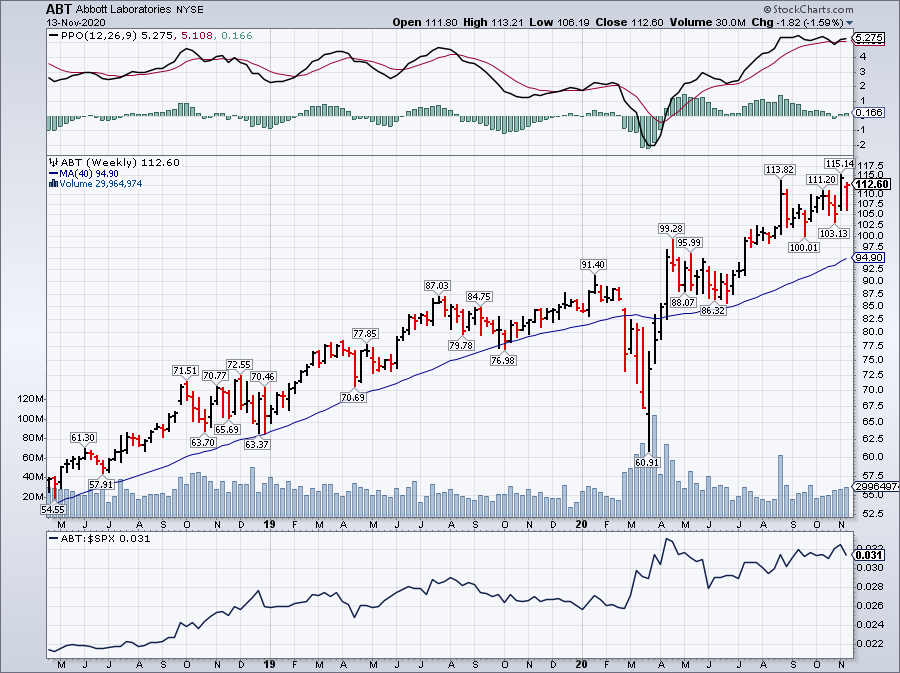This screenshot has width=900, height=673.
Task: Click the 87.03 peak price annotation
Action: [437, 285]
